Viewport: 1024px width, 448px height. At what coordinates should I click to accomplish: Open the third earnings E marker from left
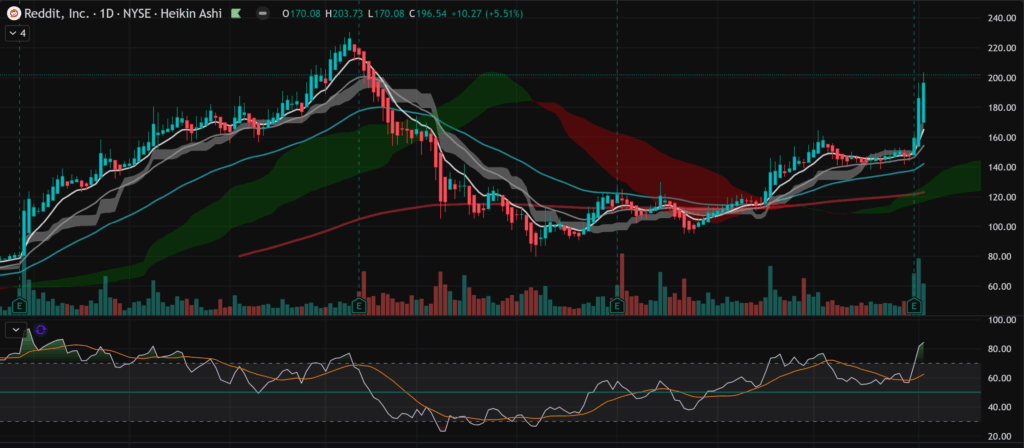point(617,303)
